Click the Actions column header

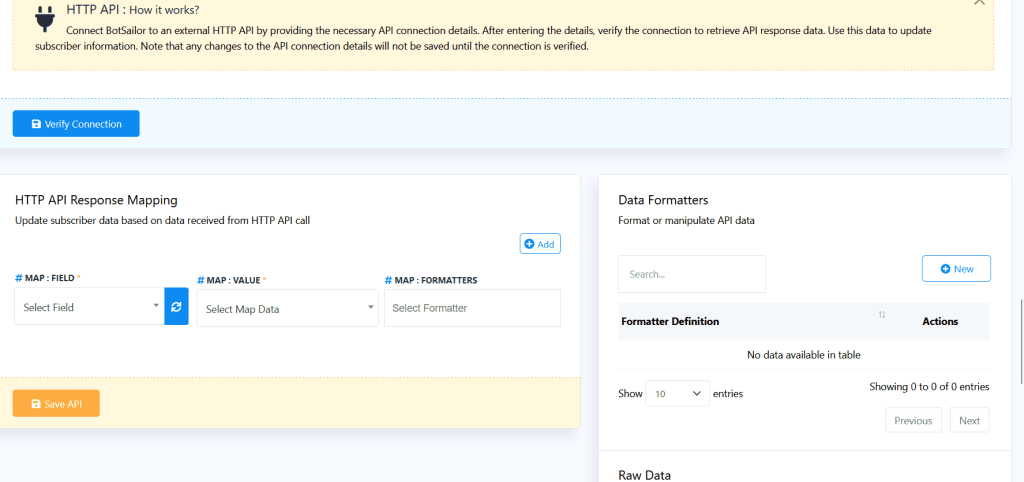(939, 321)
